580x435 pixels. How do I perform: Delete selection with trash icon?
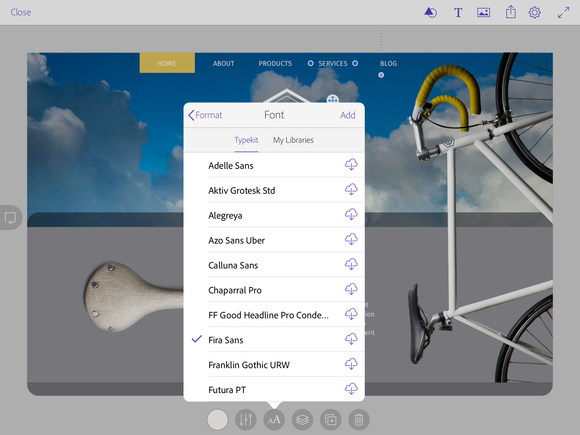pos(359,419)
